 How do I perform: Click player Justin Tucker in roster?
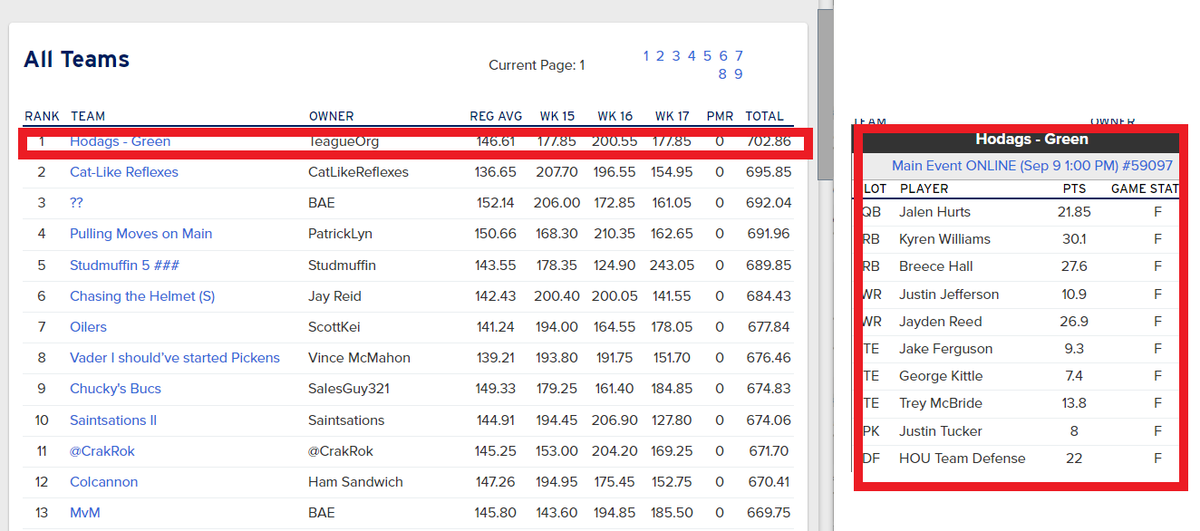(941, 431)
